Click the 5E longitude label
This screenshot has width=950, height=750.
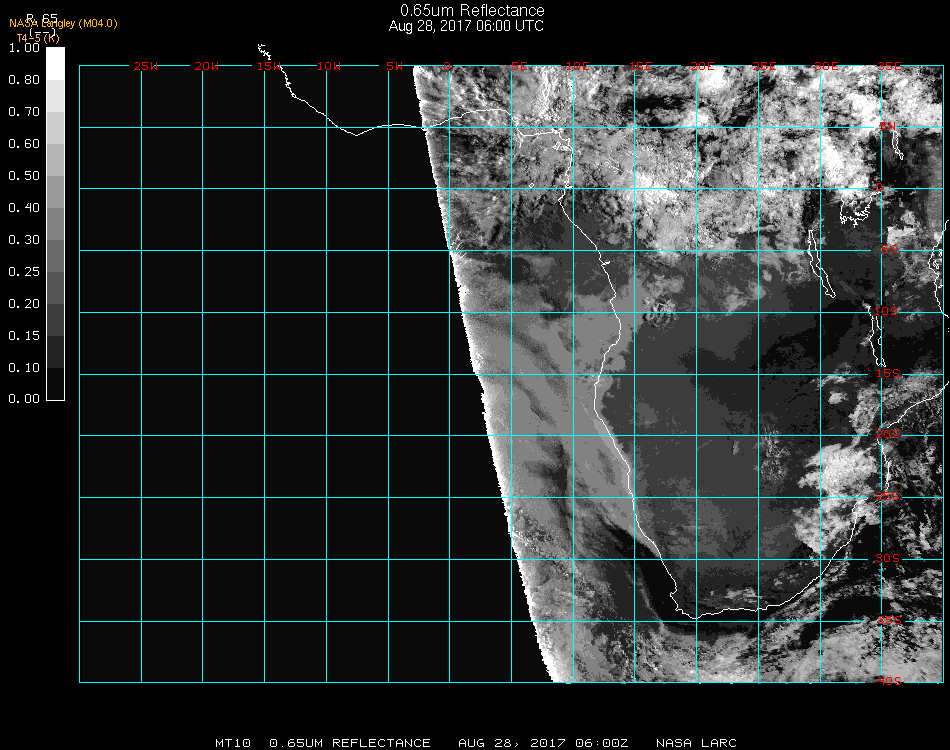(x=519, y=66)
